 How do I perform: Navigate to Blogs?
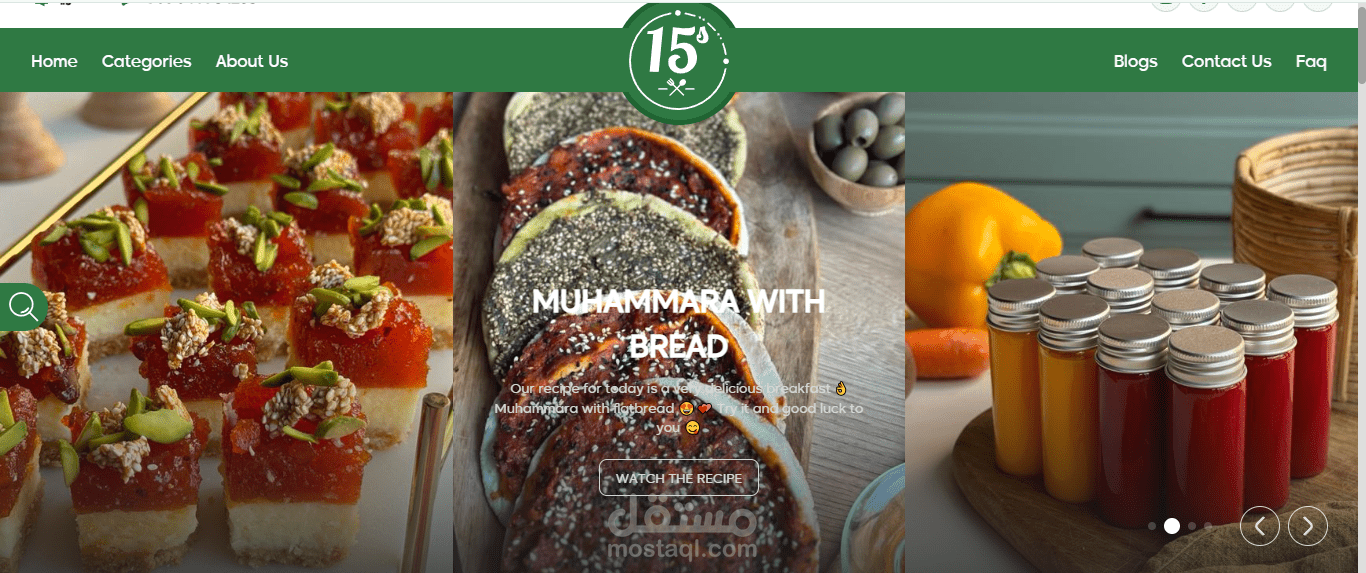point(1136,61)
